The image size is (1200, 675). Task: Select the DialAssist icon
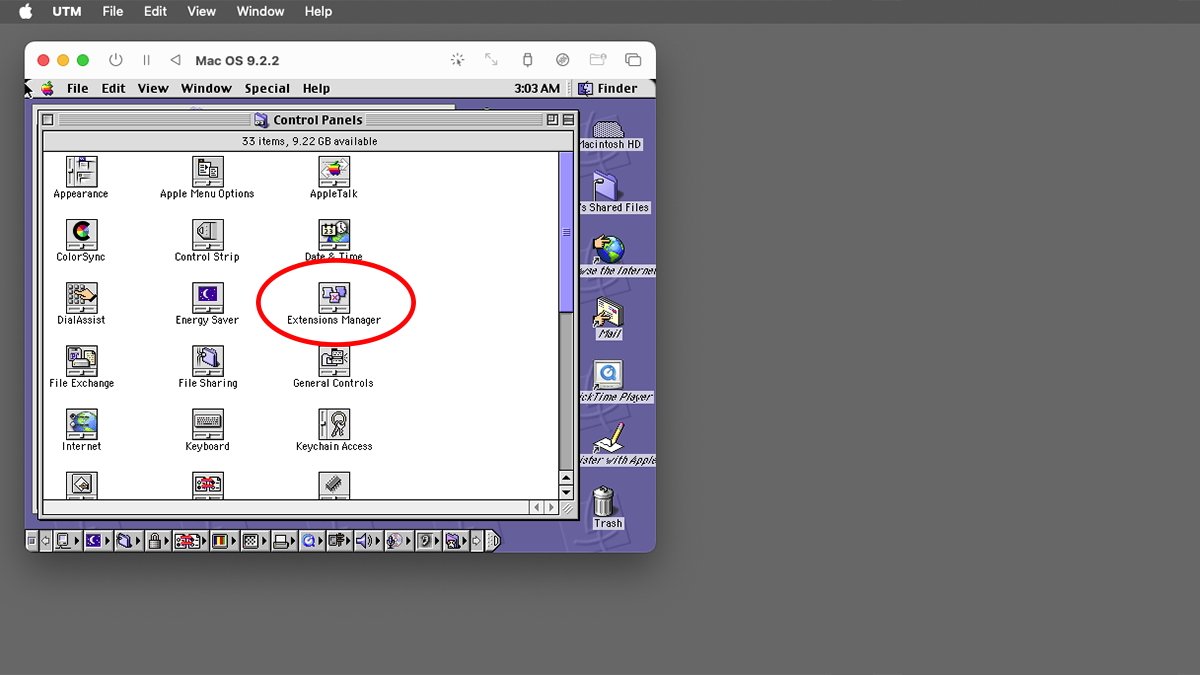pos(81,298)
